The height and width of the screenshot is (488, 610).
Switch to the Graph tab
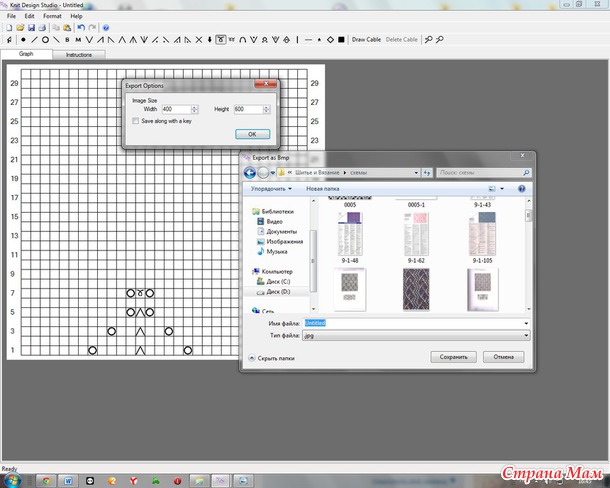[26, 54]
